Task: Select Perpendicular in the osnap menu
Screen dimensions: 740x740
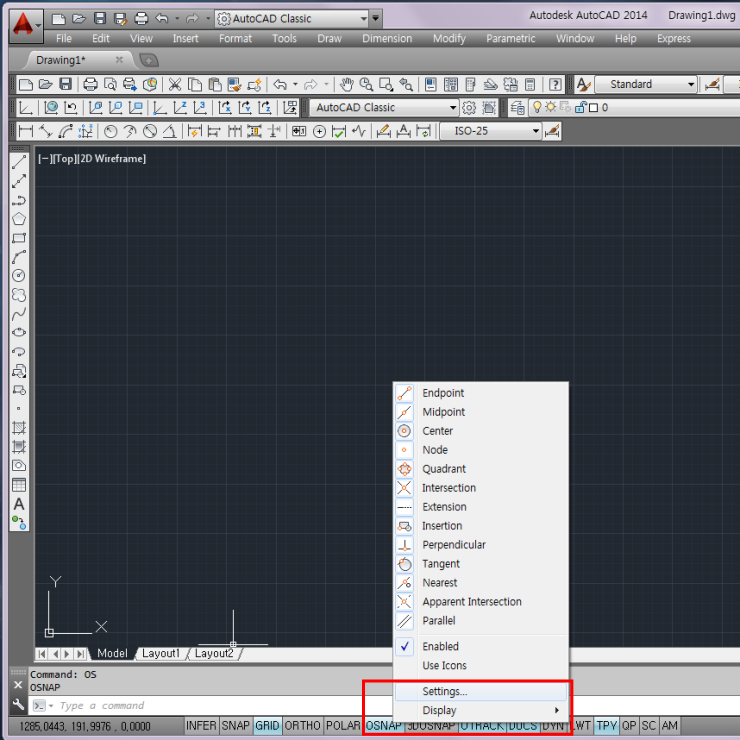Action: pyautogui.click(x=481, y=545)
